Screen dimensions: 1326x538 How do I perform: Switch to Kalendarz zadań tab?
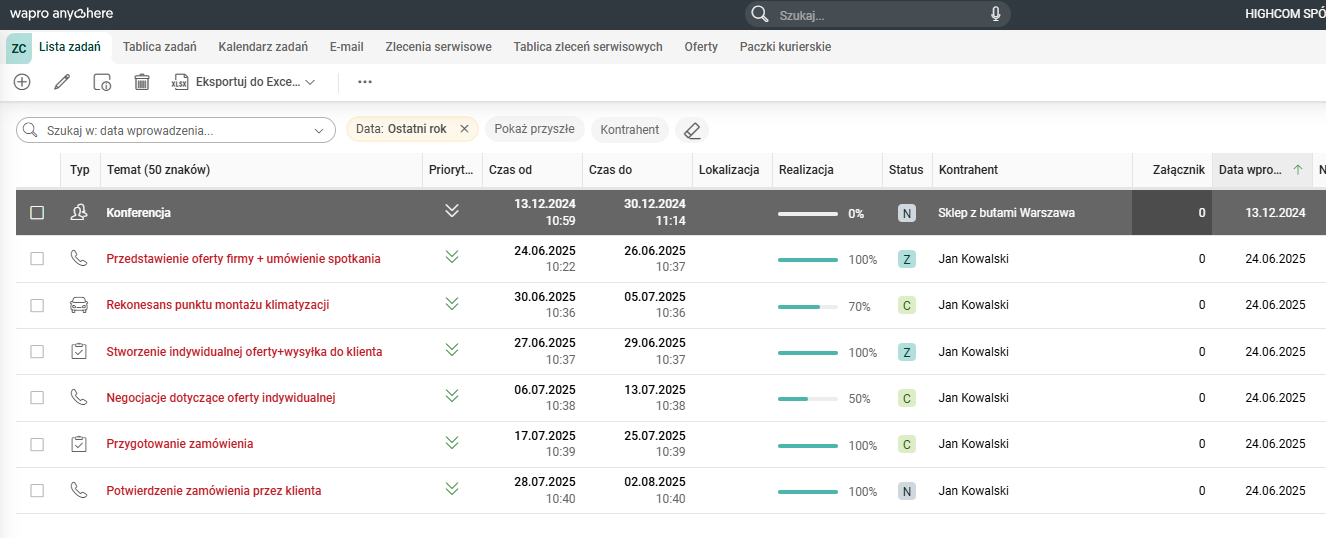click(263, 47)
